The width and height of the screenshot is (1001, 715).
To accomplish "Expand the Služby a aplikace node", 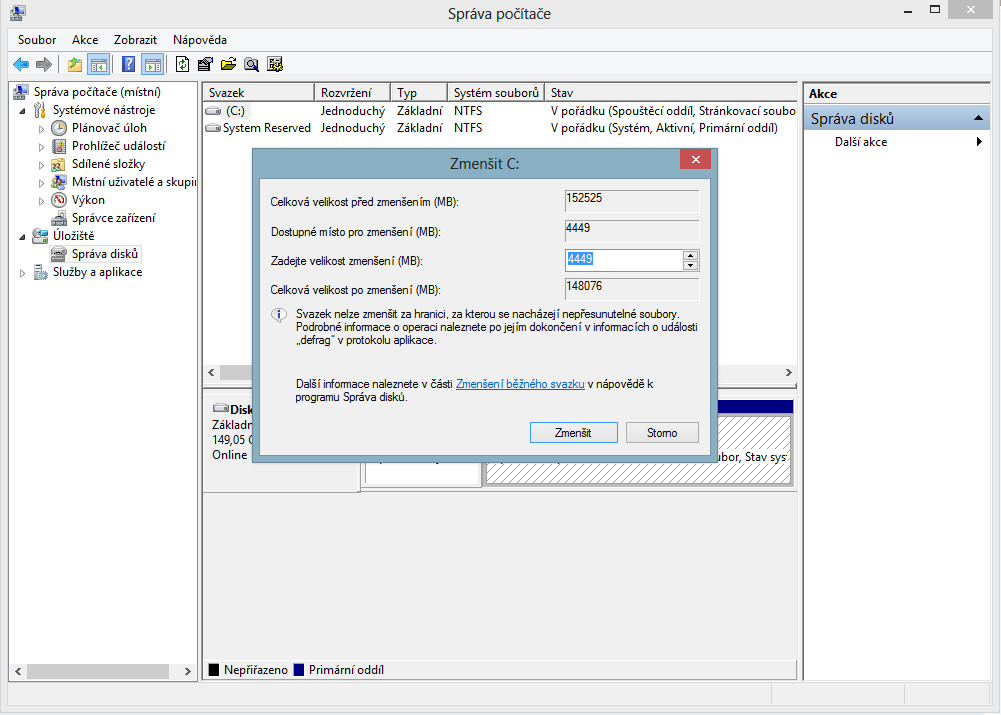I will [x=23, y=273].
